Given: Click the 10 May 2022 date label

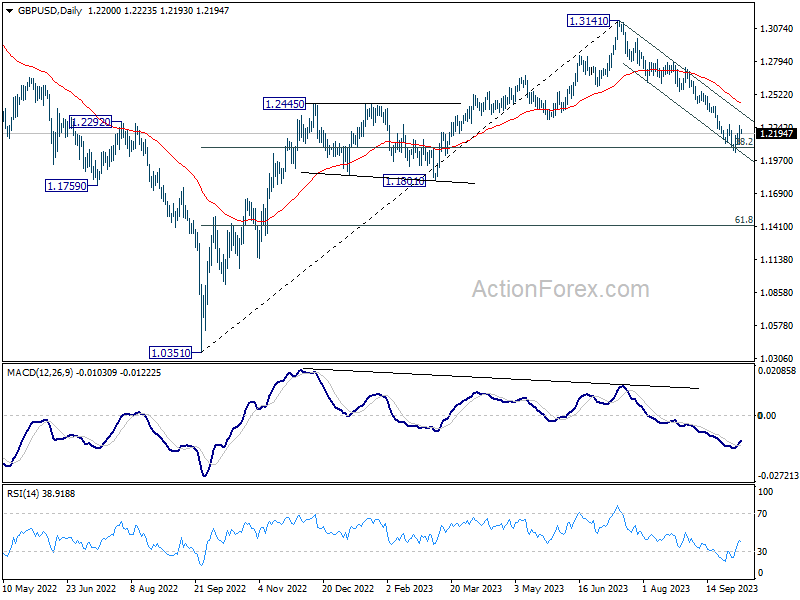Looking at the screenshot, I should coord(30,589).
